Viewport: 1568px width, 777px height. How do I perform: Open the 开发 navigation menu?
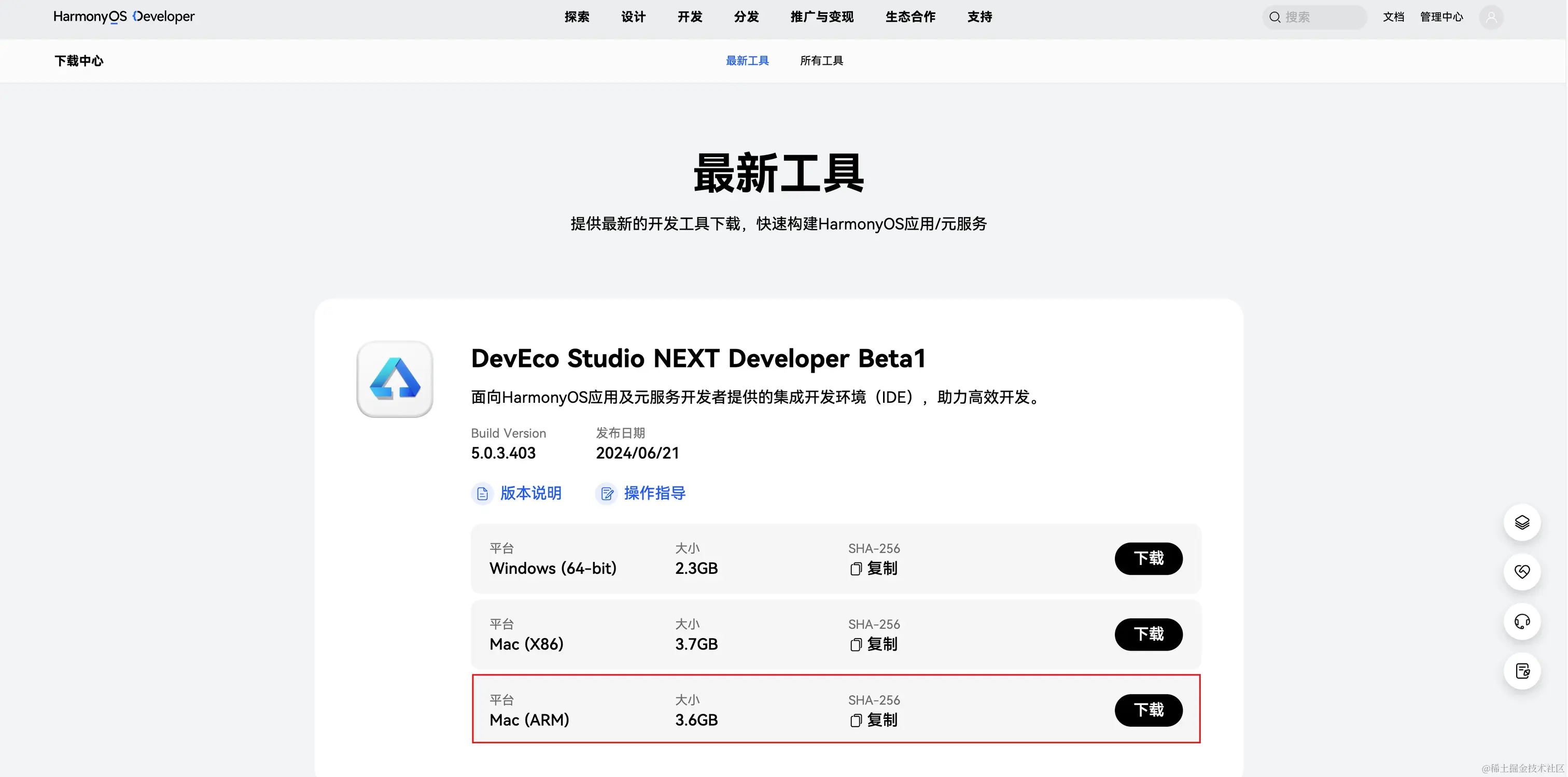tap(690, 17)
